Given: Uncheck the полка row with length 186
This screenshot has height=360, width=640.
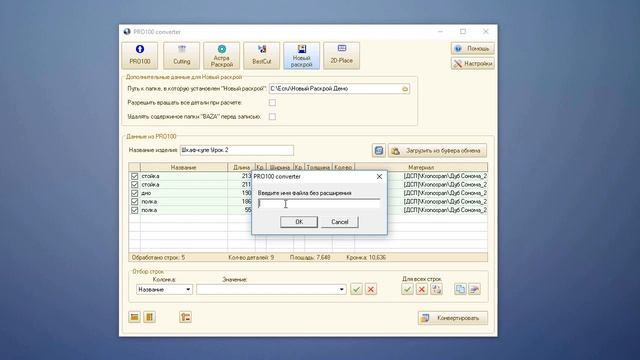Looking at the screenshot, I should tap(134, 202).
